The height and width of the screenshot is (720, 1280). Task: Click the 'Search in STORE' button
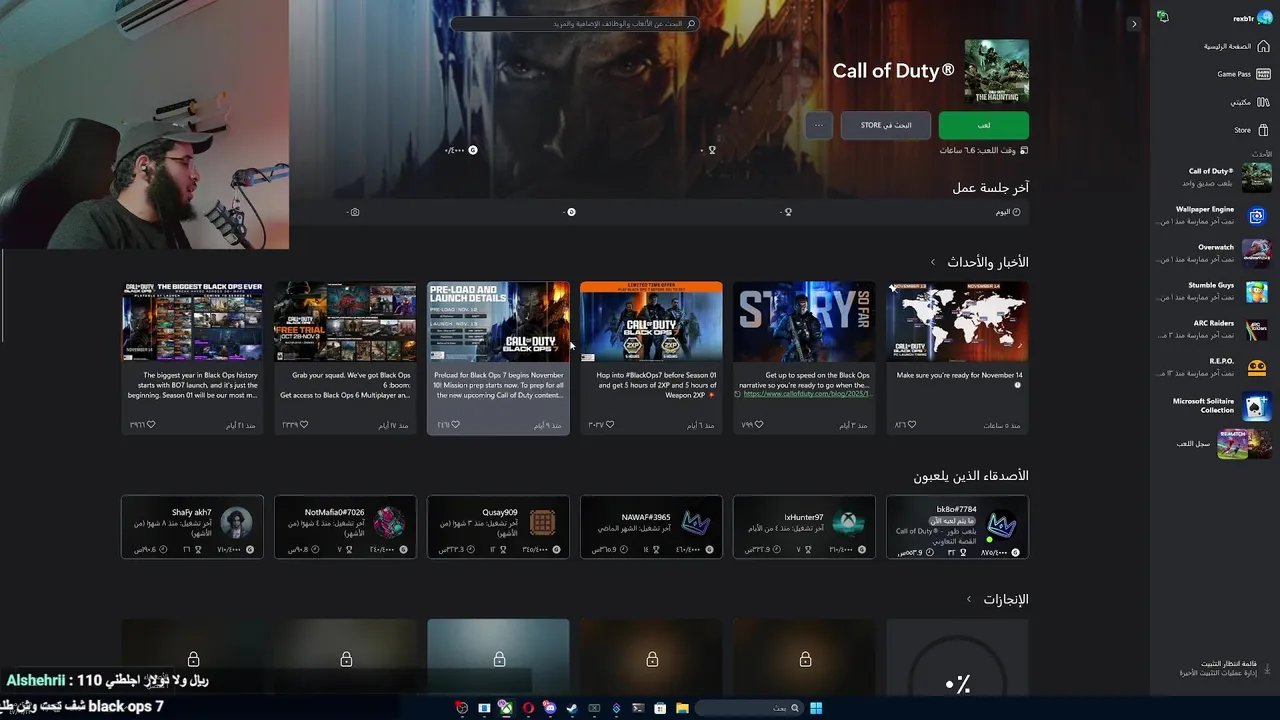[x=886, y=125]
